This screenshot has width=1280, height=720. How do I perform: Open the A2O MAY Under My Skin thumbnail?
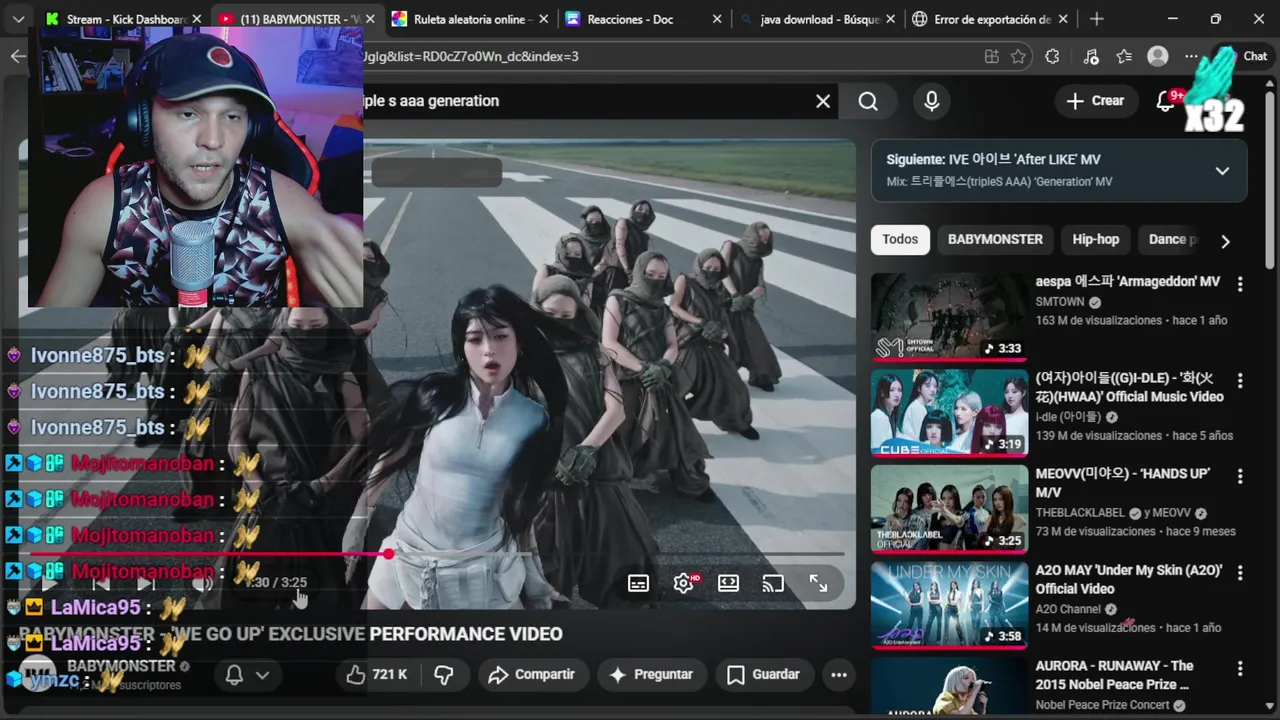949,605
